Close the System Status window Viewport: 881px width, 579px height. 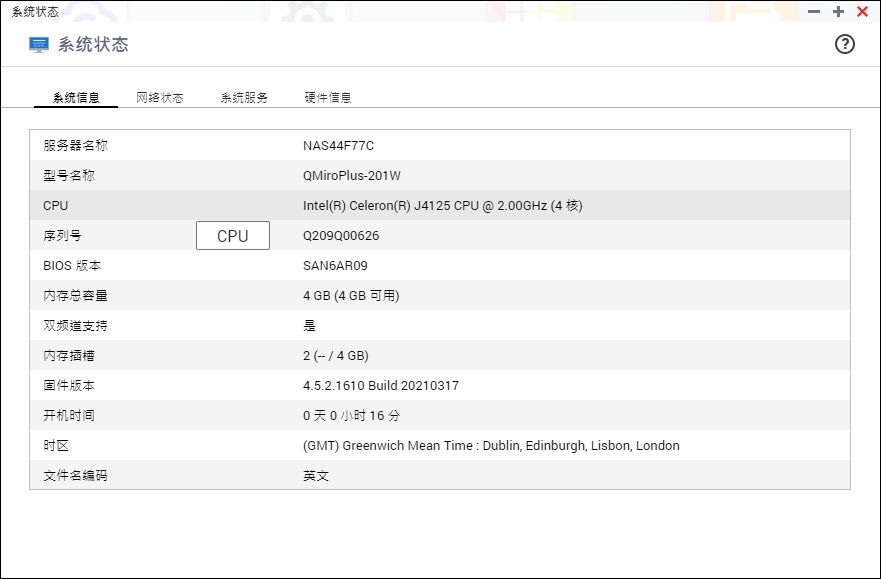pos(862,11)
